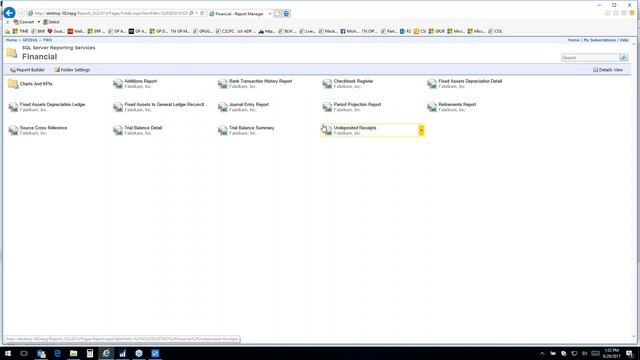Refresh the page with the reload icon
This screenshot has width=640, height=360.
(x=202, y=13)
